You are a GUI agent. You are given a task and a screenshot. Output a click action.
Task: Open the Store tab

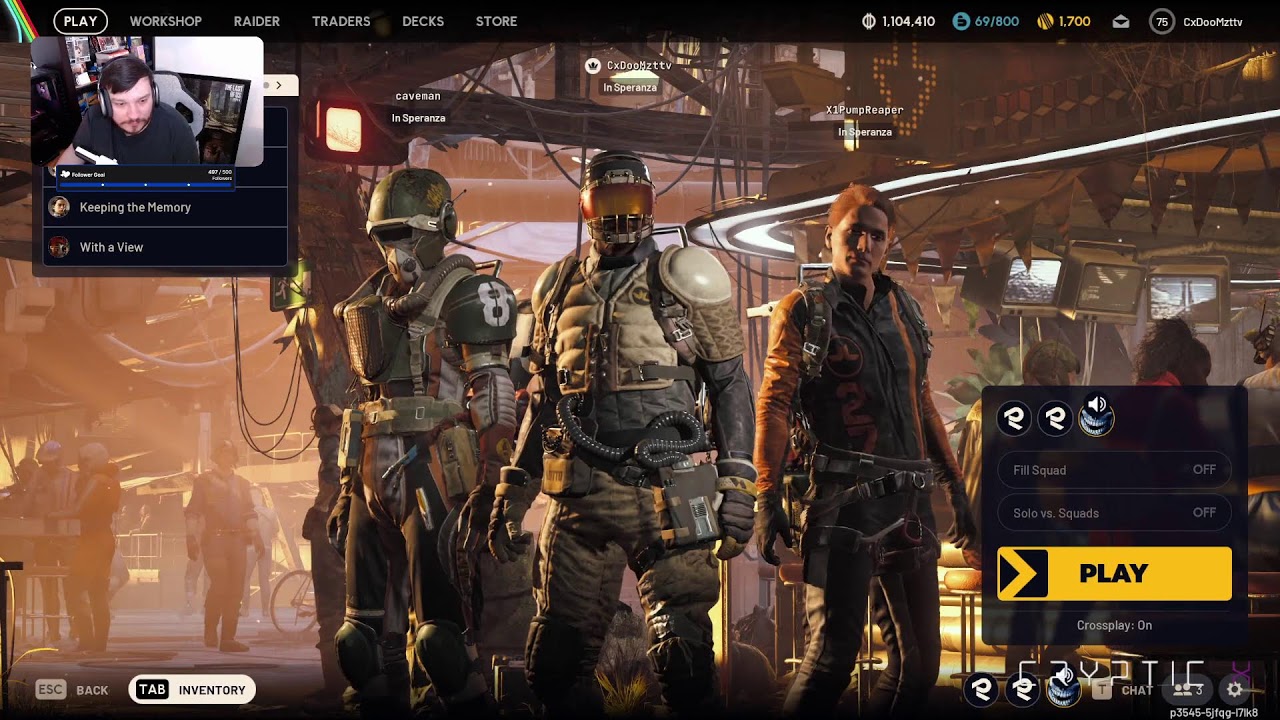497,21
